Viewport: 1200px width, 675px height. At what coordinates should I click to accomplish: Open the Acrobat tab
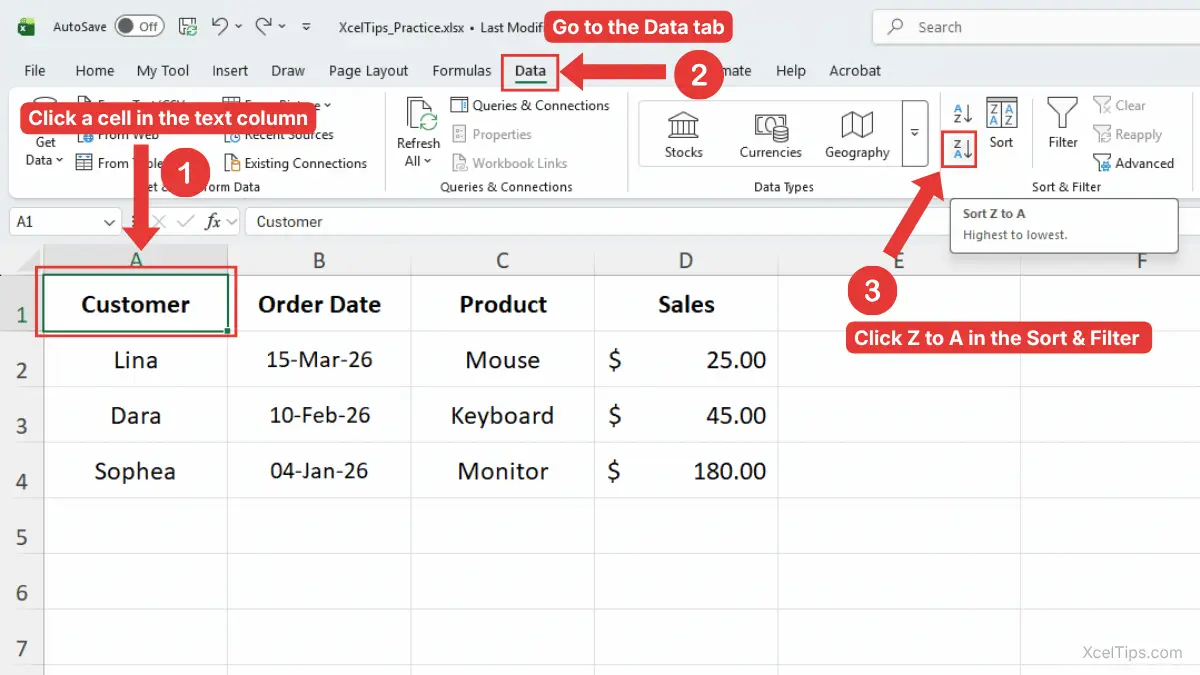click(855, 71)
